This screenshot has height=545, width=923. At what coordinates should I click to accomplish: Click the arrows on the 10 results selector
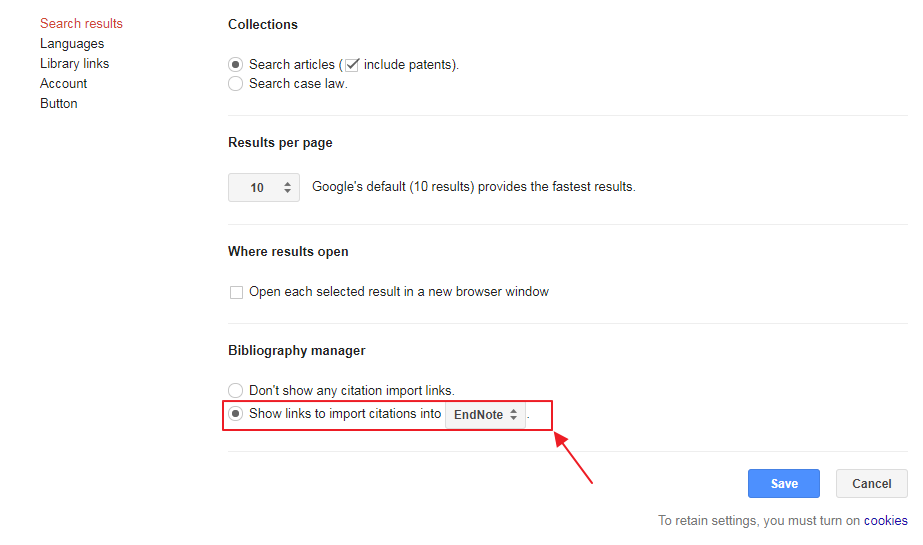click(287, 188)
